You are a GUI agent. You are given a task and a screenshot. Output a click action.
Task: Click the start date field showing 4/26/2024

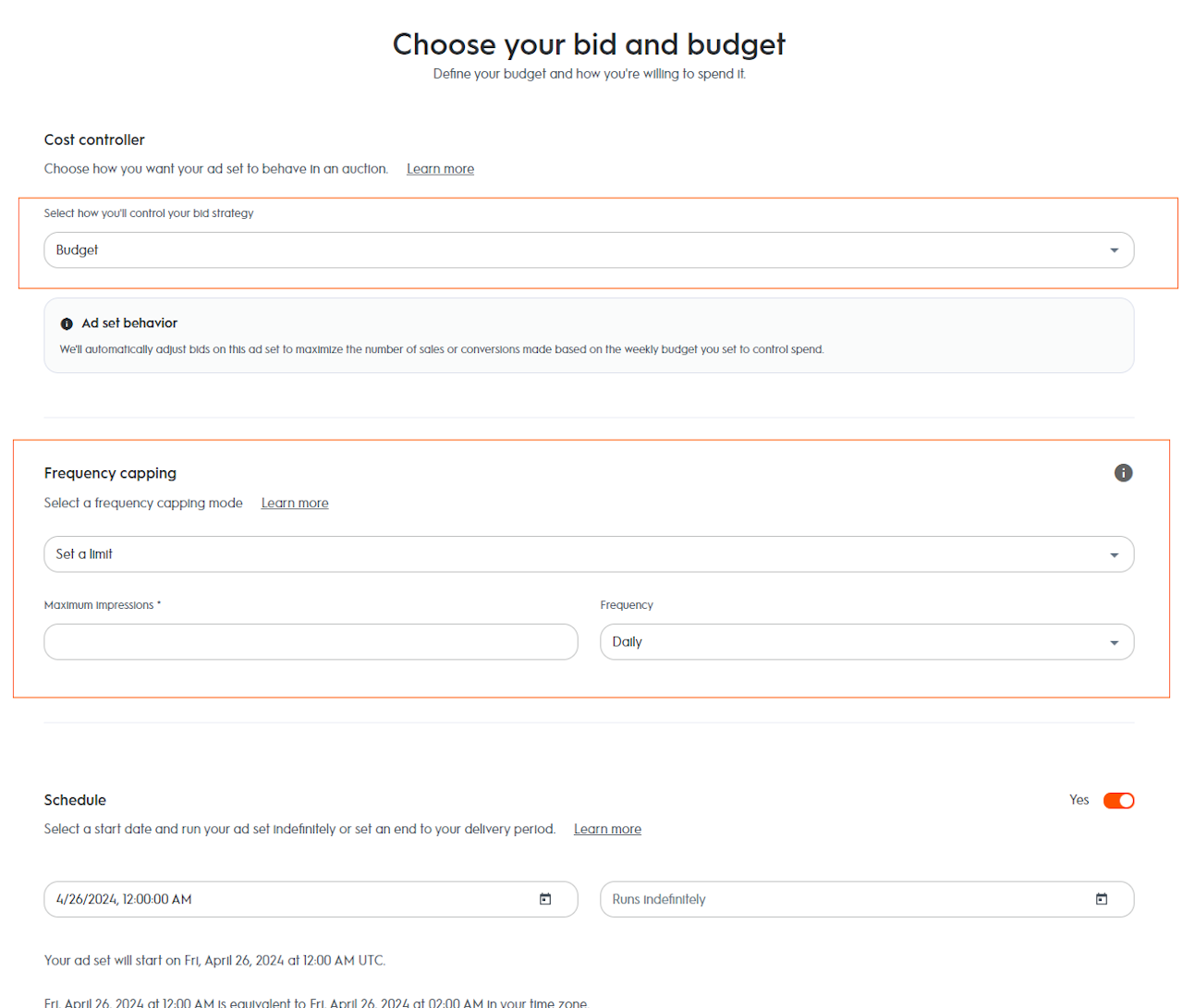pos(287,899)
